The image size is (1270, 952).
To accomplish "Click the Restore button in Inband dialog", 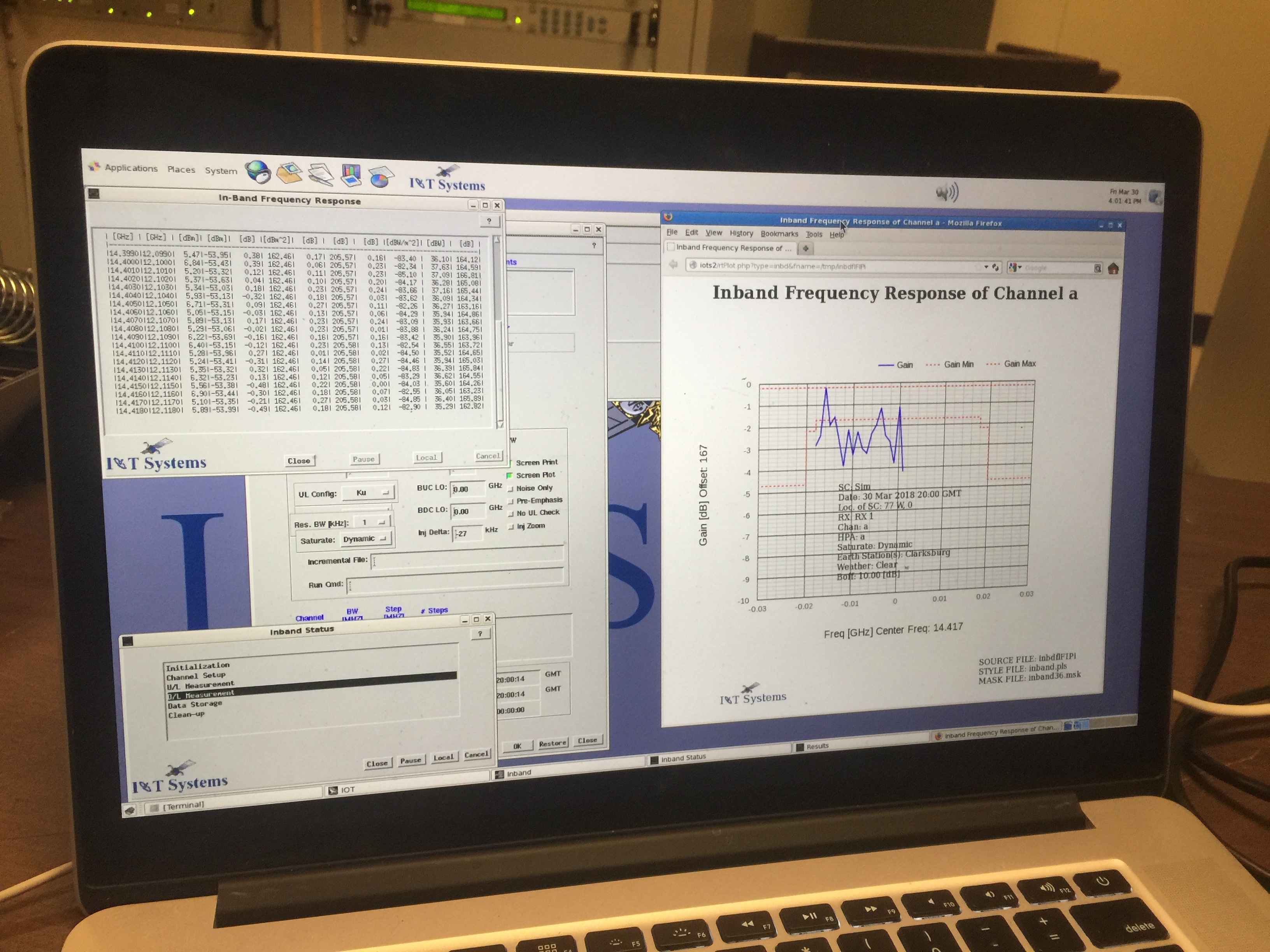I will click(x=553, y=743).
